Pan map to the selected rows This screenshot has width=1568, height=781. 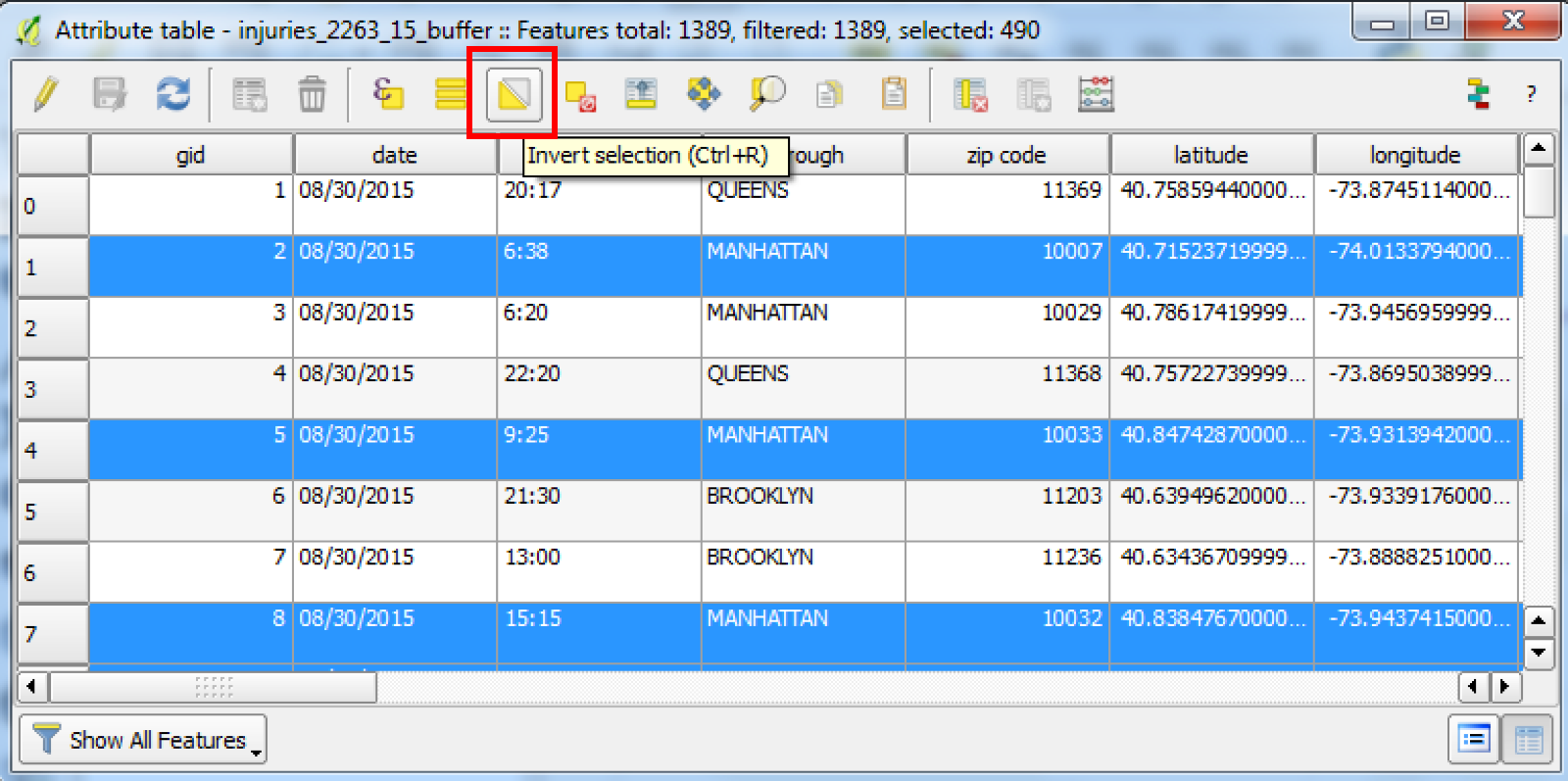(x=704, y=95)
